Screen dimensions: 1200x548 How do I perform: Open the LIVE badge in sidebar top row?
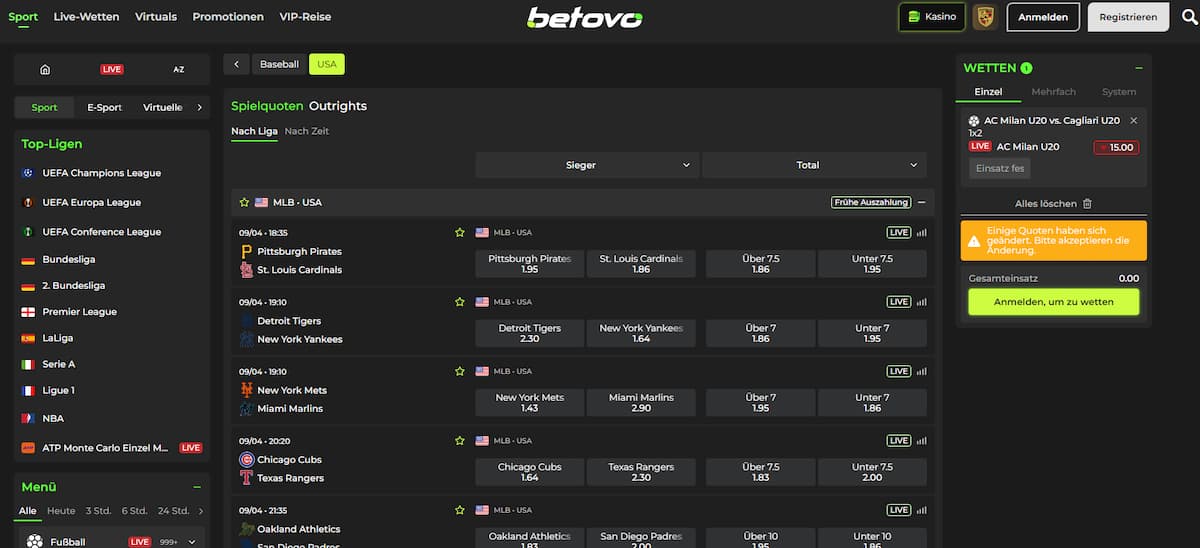112,69
